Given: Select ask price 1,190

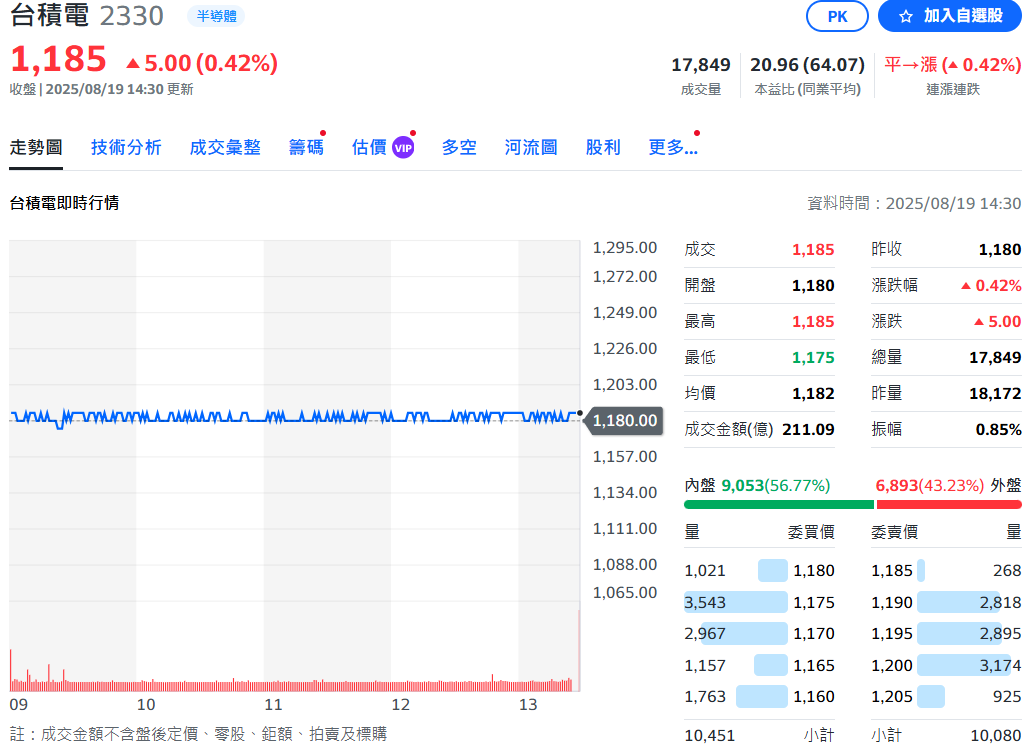Looking at the screenshot, I should (x=892, y=603).
